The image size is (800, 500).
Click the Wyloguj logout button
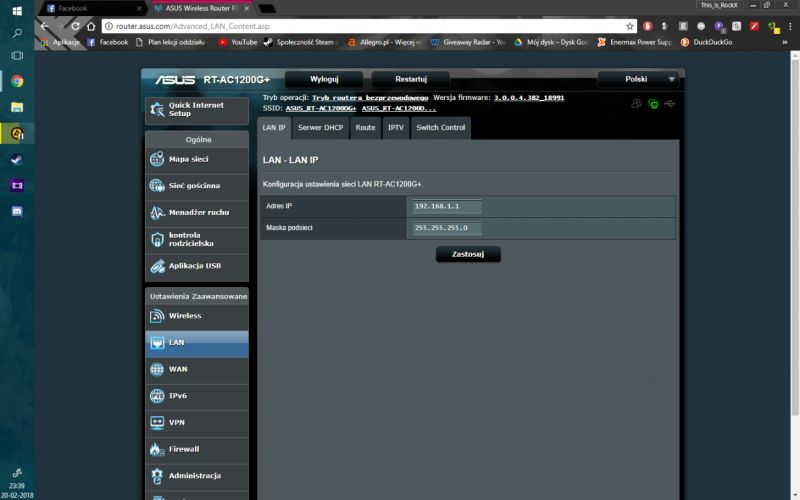[x=324, y=79]
